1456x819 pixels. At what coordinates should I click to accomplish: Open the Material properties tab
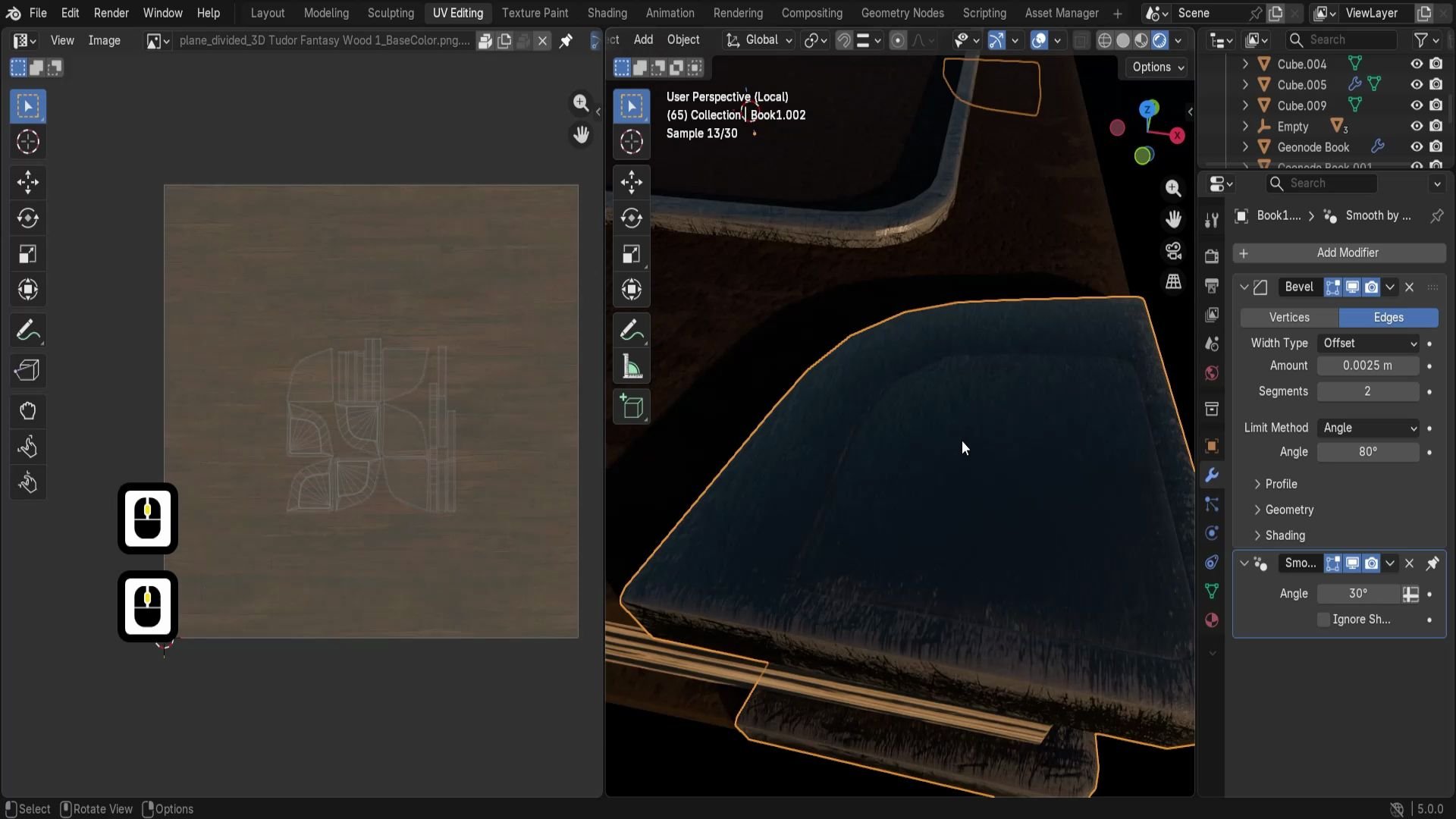click(1212, 620)
